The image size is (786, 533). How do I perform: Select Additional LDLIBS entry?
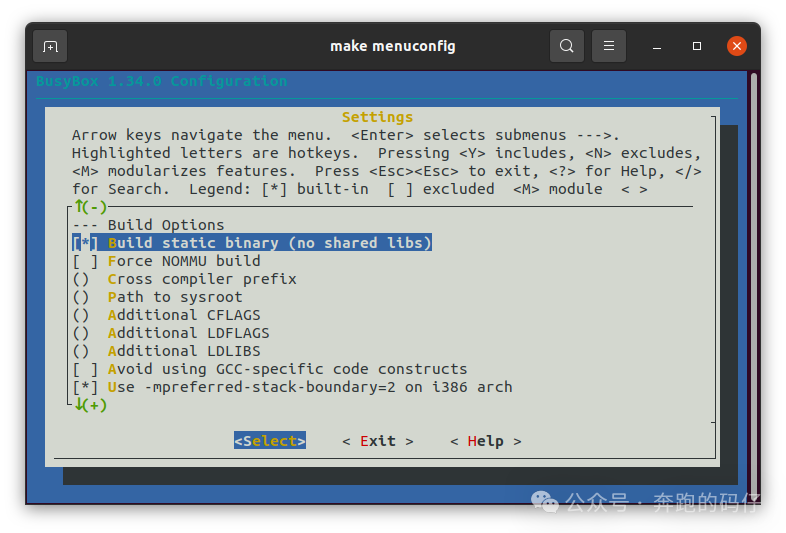click(x=166, y=351)
